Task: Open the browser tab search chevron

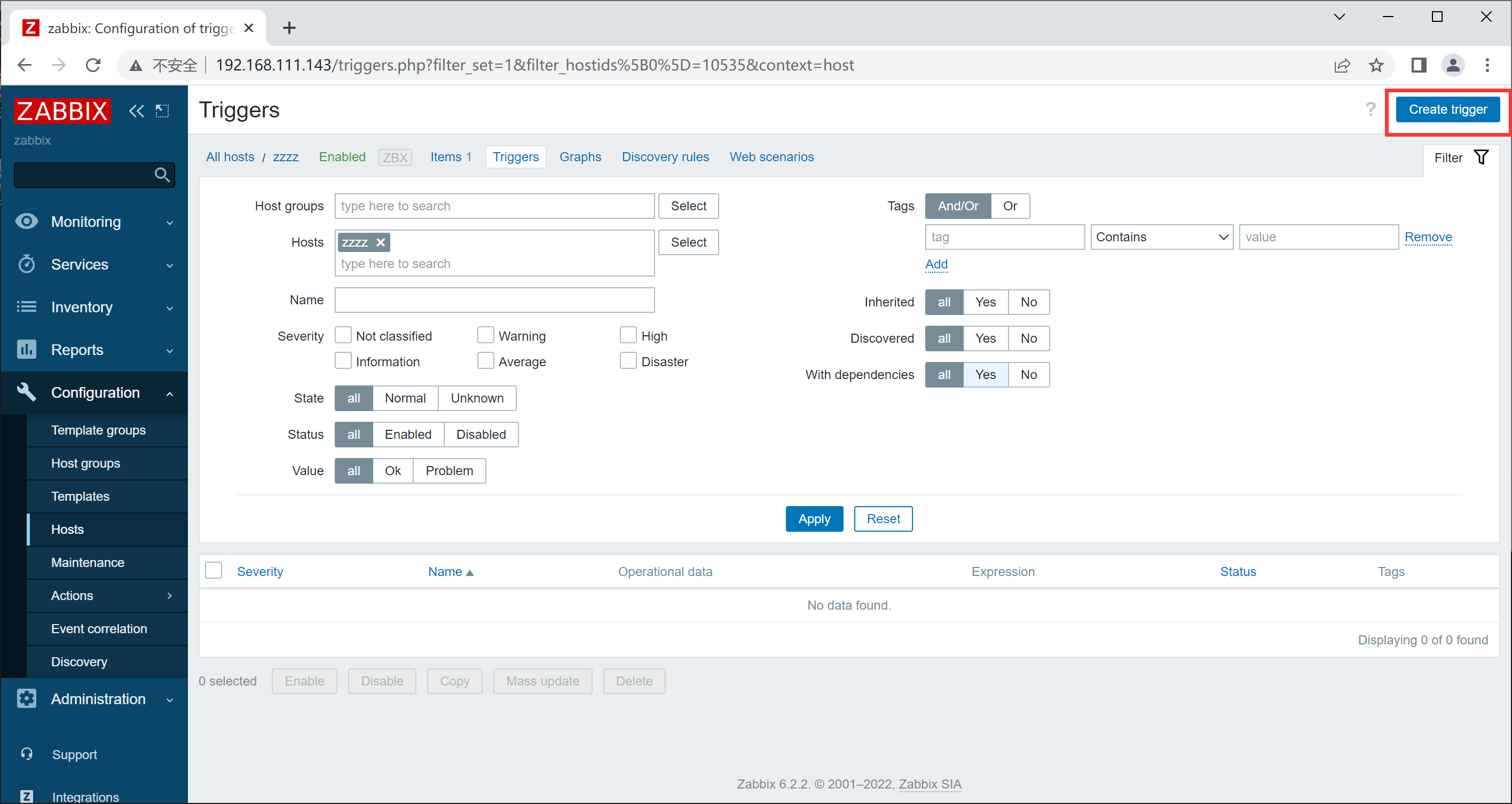Action: pyautogui.click(x=1340, y=17)
